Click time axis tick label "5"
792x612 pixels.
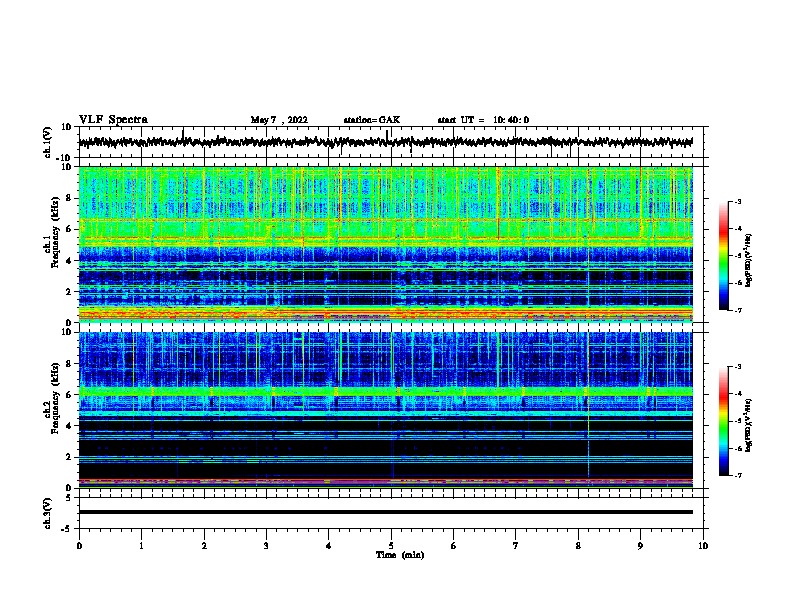pos(391,546)
